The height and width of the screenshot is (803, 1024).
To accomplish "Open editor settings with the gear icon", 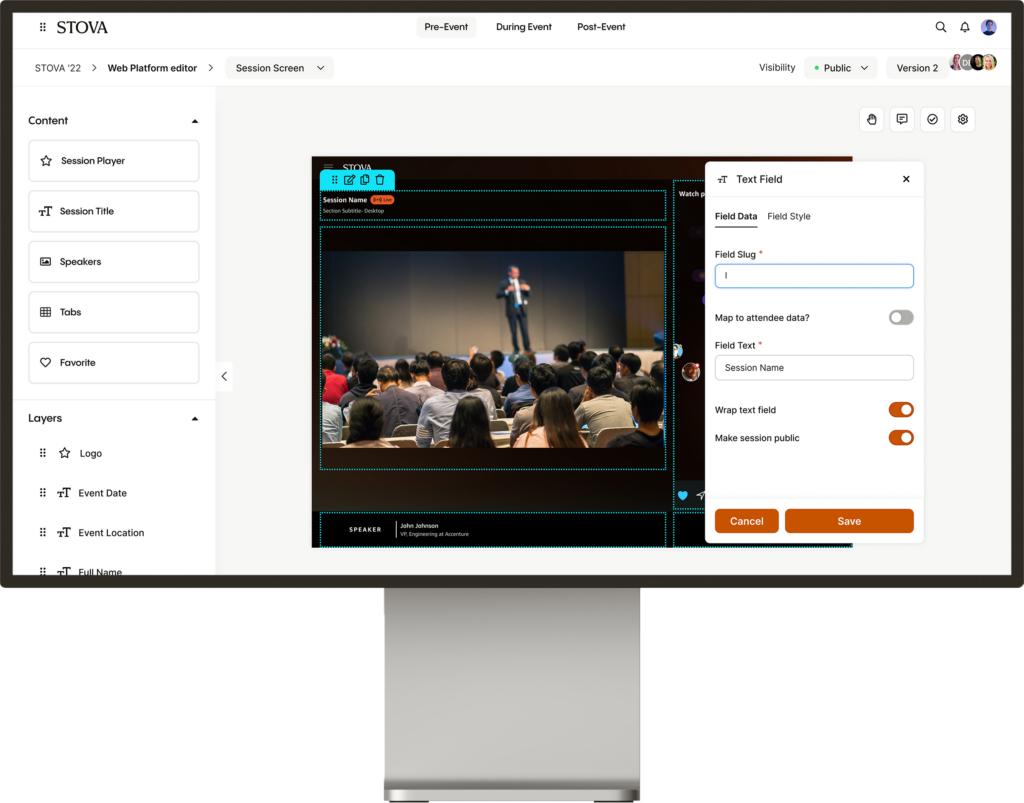I will click(962, 119).
